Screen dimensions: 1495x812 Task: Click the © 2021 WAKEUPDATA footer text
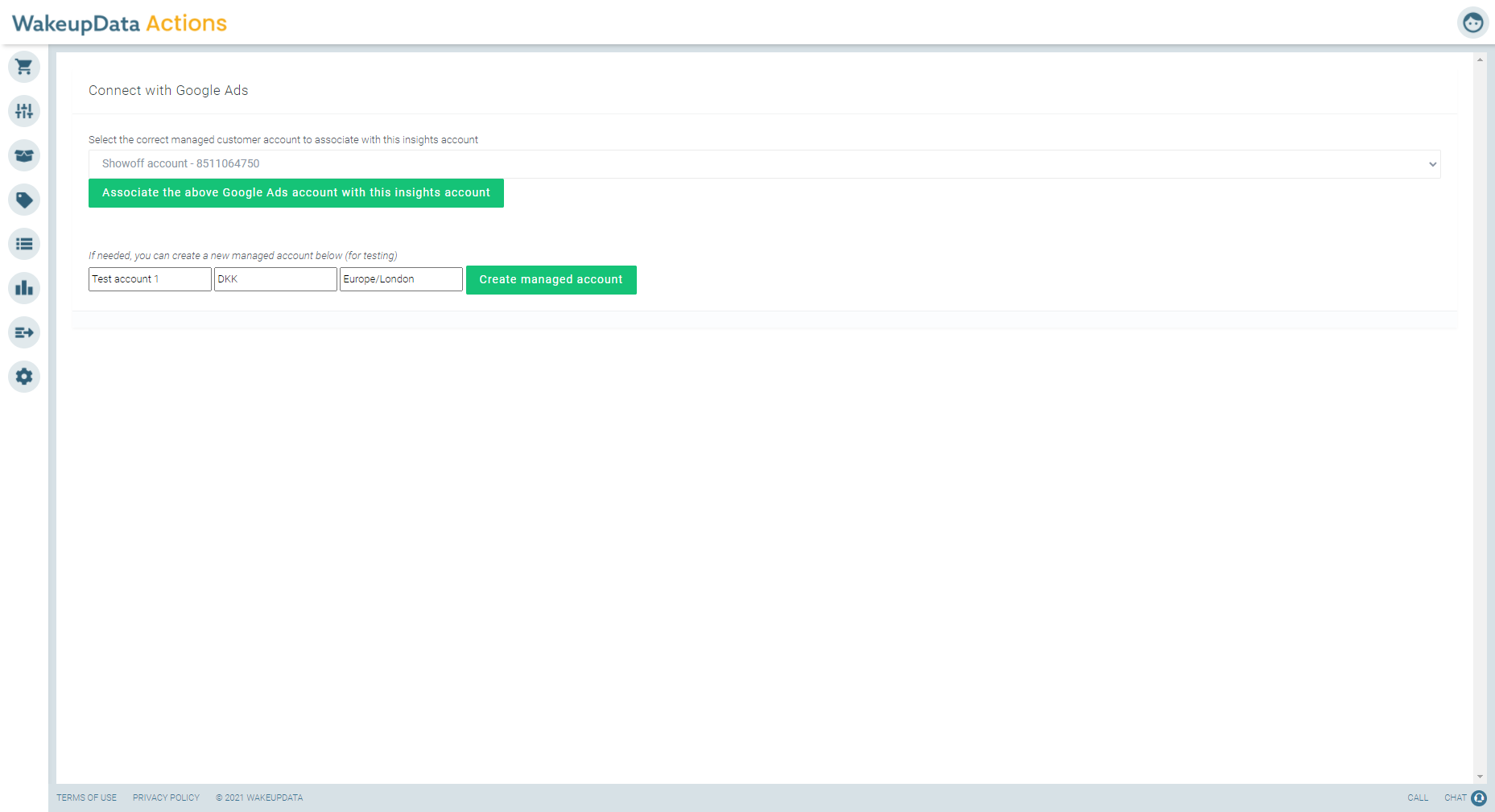[x=259, y=798]
